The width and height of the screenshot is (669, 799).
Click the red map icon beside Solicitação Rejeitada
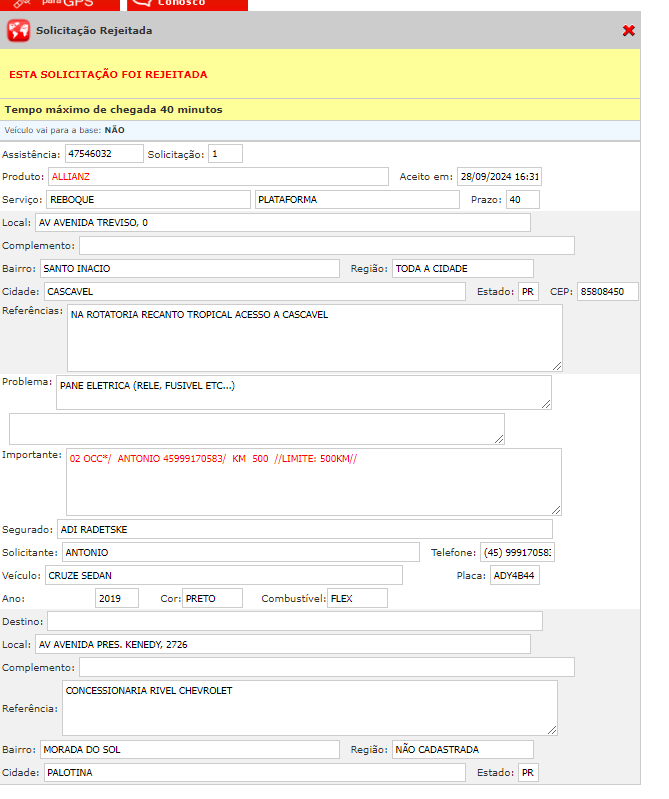[x=18, y=31]
